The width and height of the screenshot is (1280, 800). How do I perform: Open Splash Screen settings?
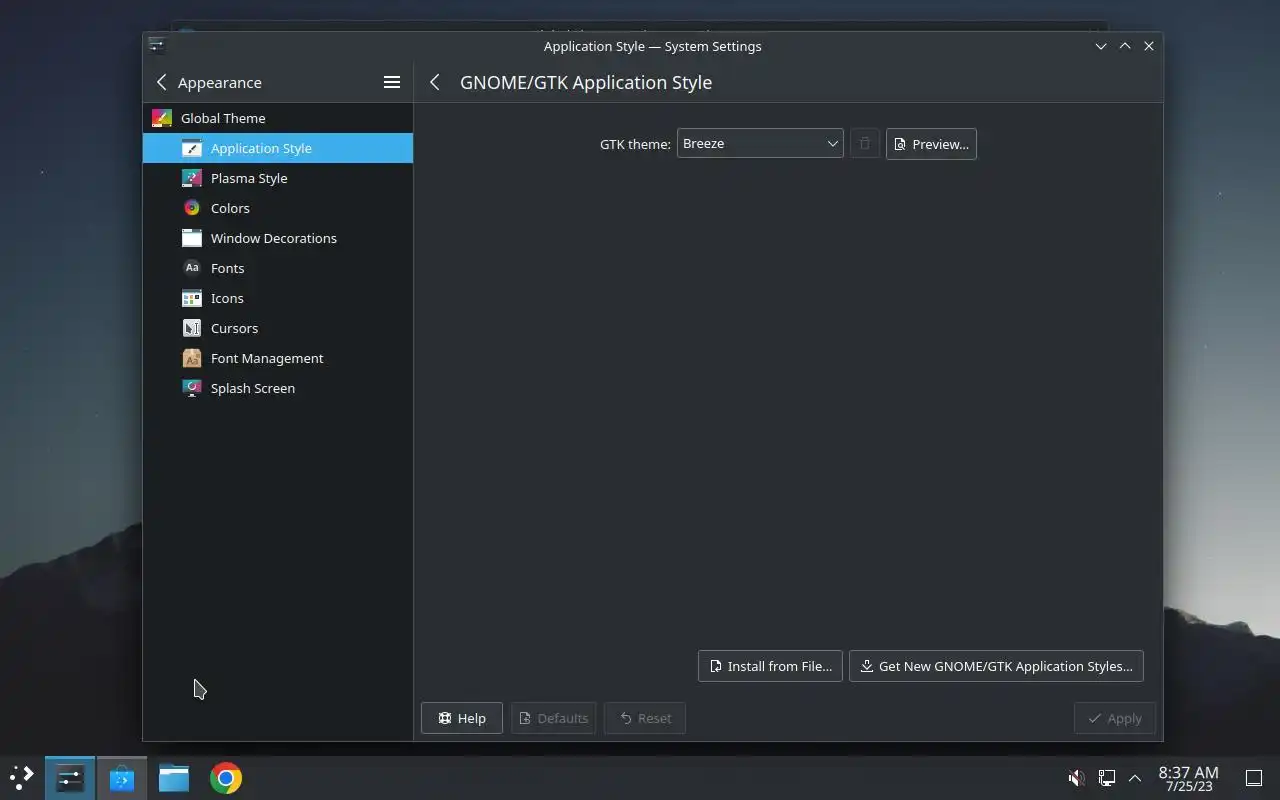pos(278,388)
